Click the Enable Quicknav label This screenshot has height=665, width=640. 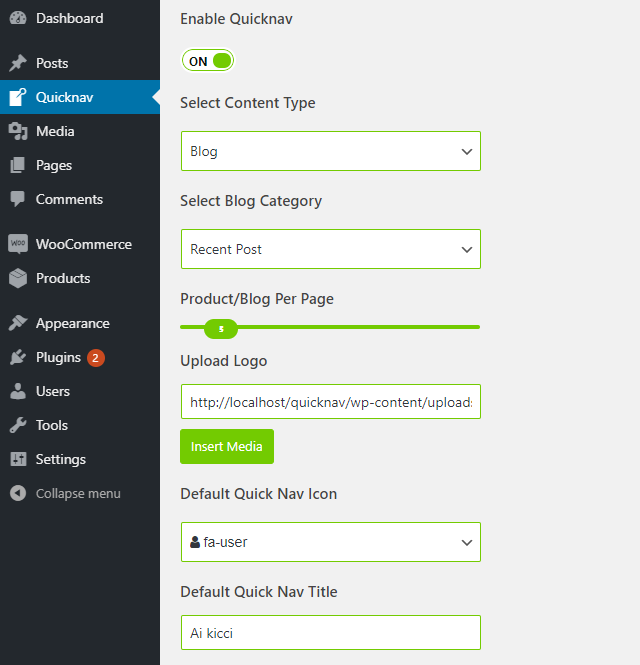[236, 19]
